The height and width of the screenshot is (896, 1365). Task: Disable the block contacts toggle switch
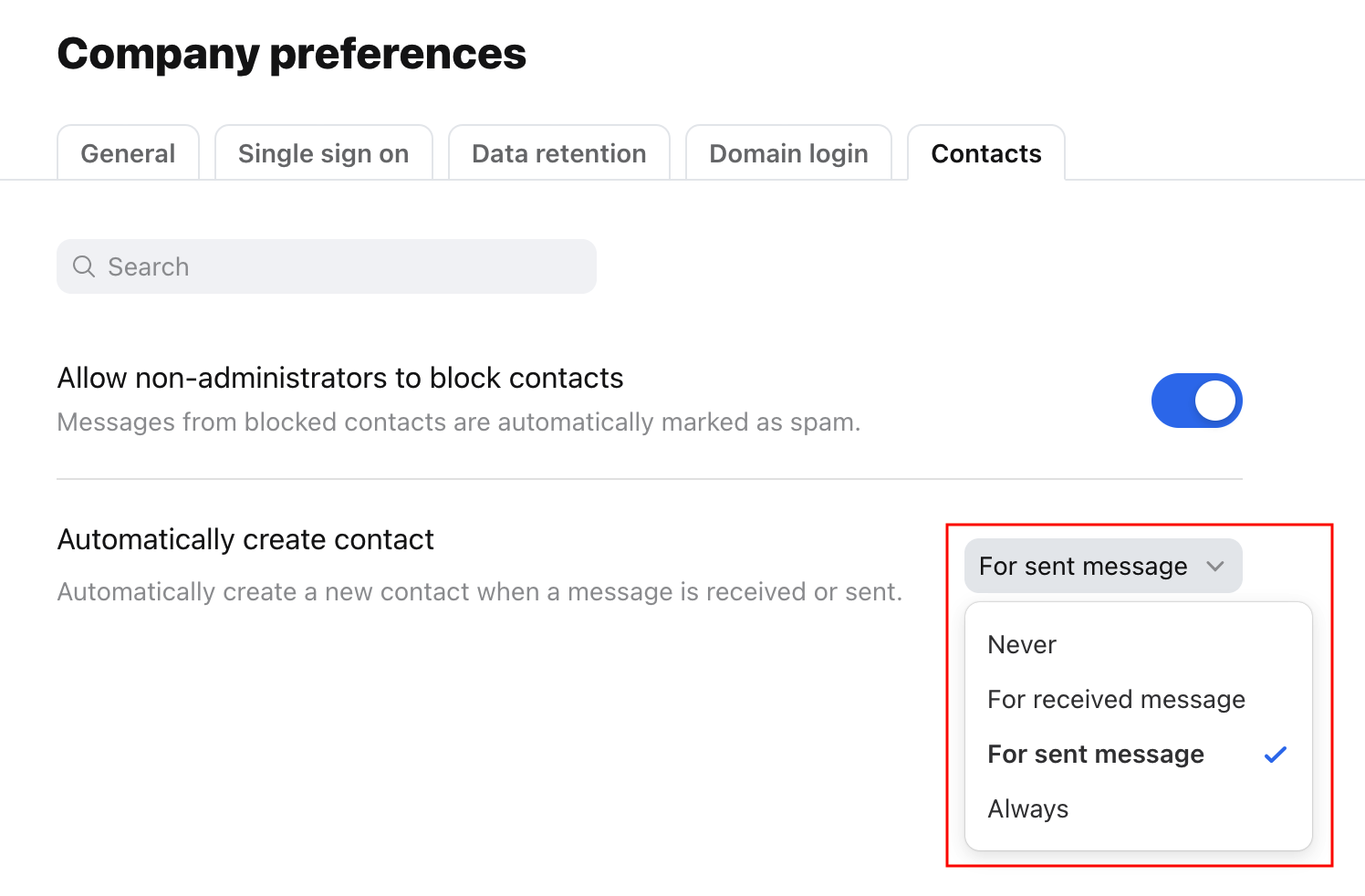(1196, 401)
